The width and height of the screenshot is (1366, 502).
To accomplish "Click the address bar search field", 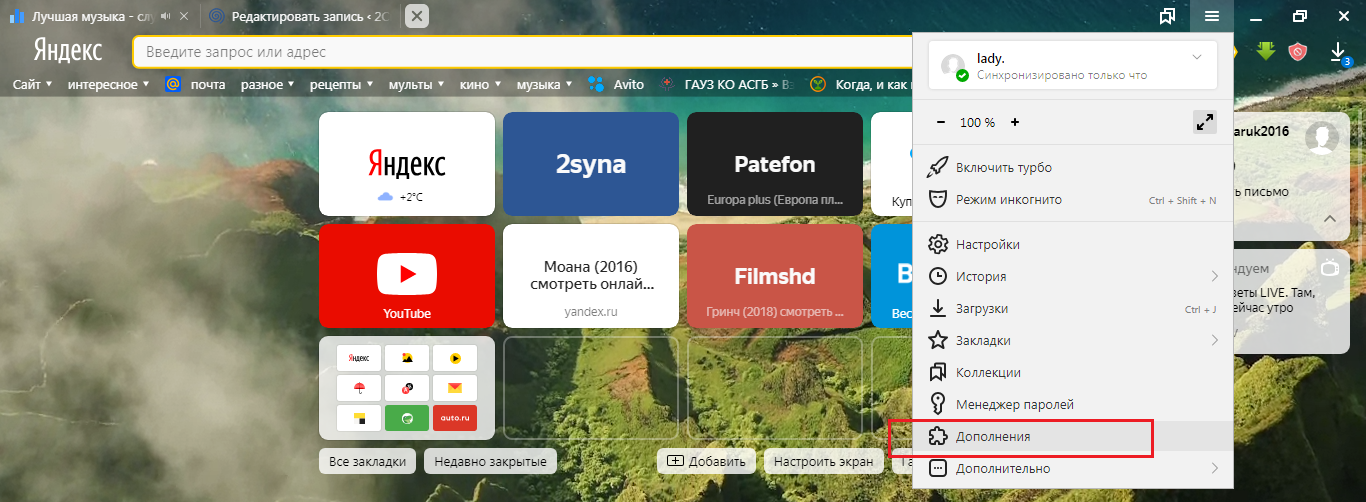I will [x=520, y=51].
